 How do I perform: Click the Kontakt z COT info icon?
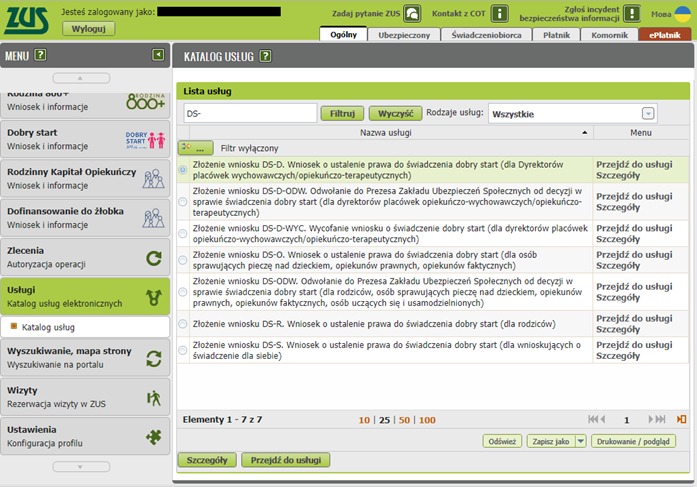(499, 13)
